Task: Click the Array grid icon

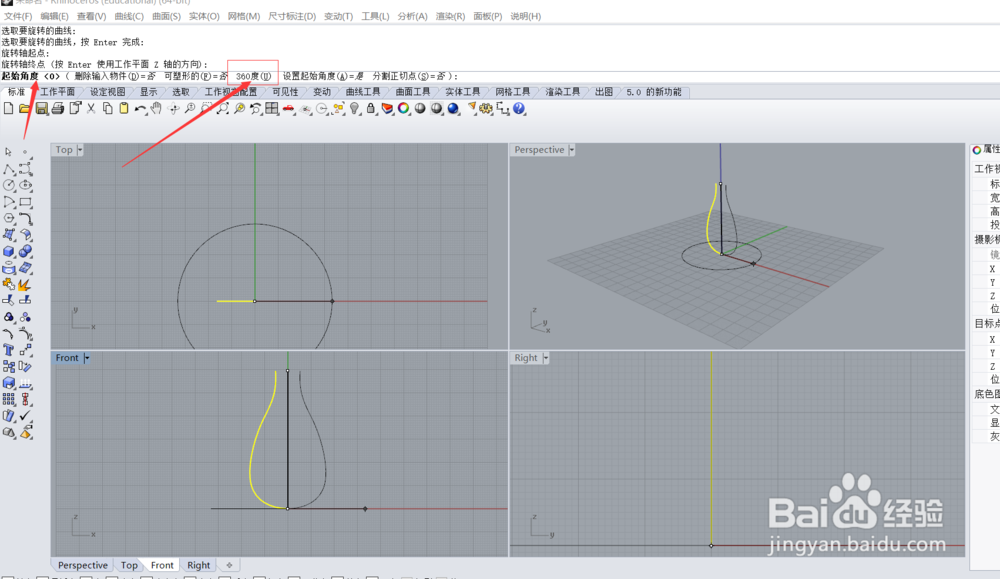Action: (x=9, y=399)
